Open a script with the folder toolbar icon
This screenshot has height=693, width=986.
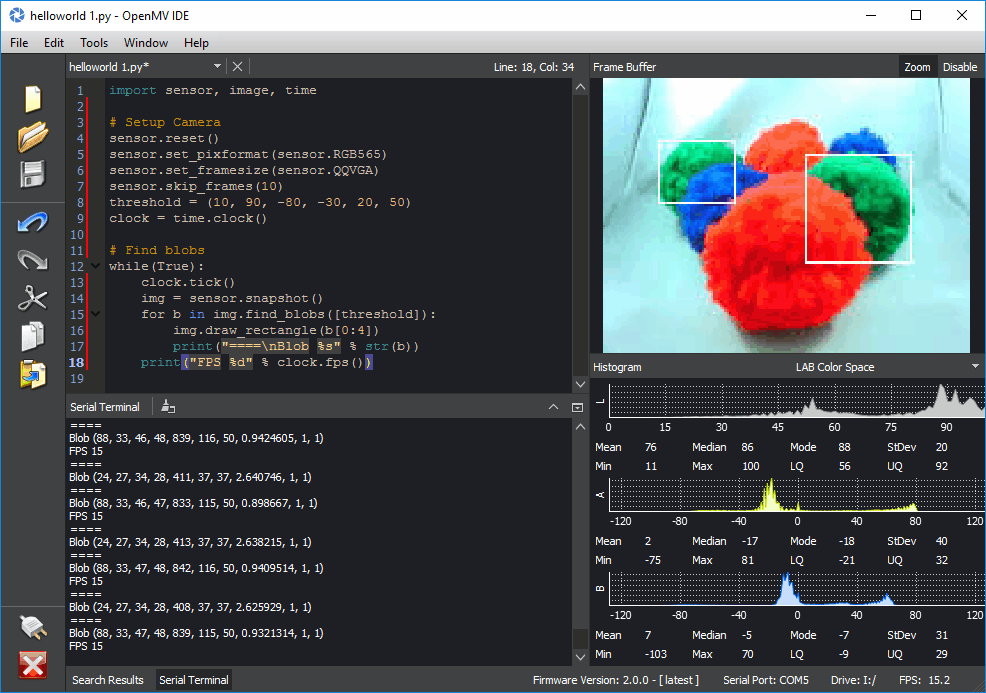(x=32, y=137)
